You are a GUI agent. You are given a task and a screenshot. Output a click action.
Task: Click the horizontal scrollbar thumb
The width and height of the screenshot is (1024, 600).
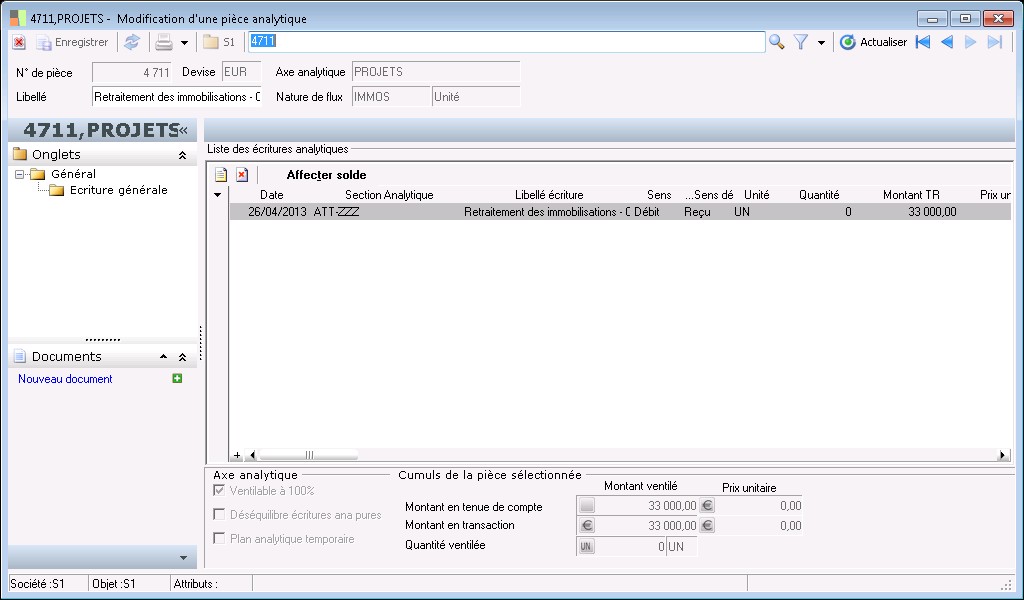309,455
